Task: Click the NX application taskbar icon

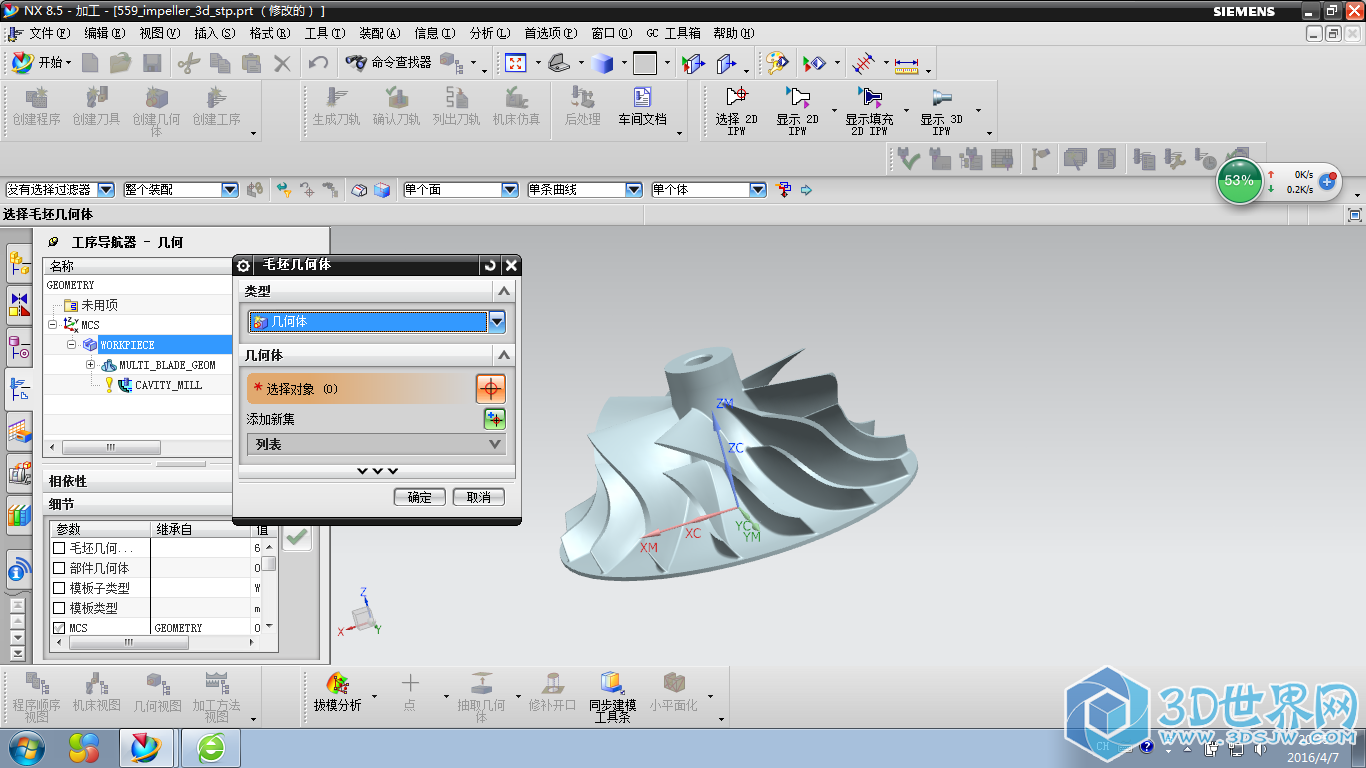Action: tap(146, 747)
